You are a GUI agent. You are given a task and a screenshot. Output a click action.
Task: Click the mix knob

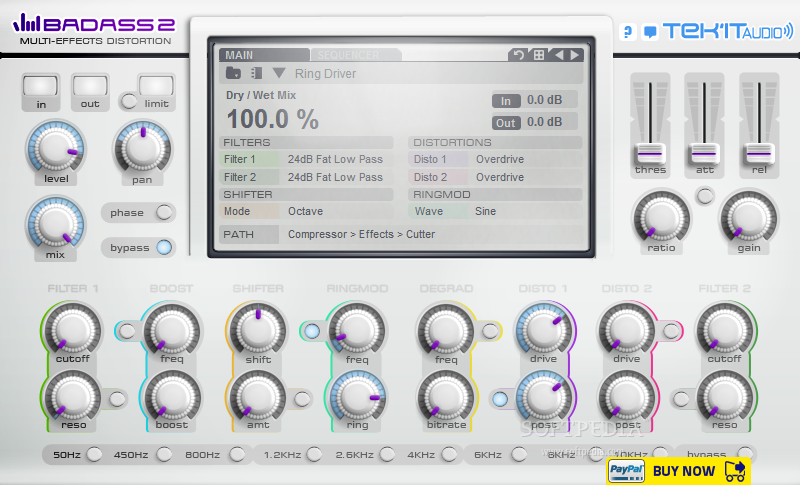pos(56,223)
